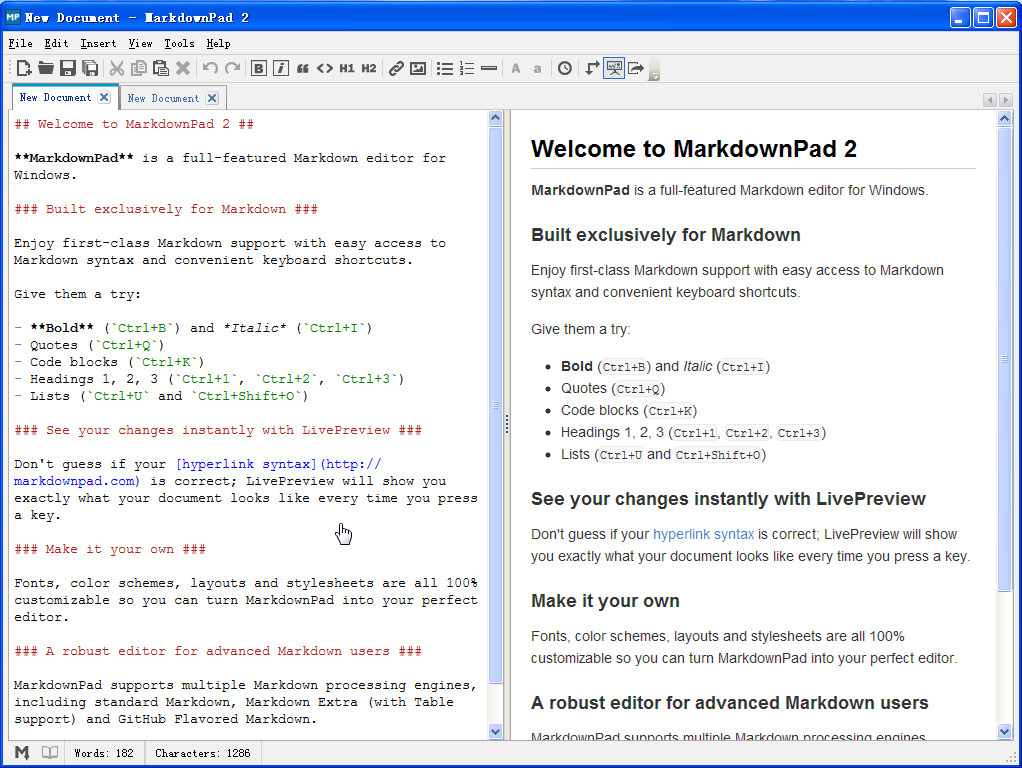1022x768 pixels.
Task: Insert timestamp using clock icon
Action: tap(565, 68)
